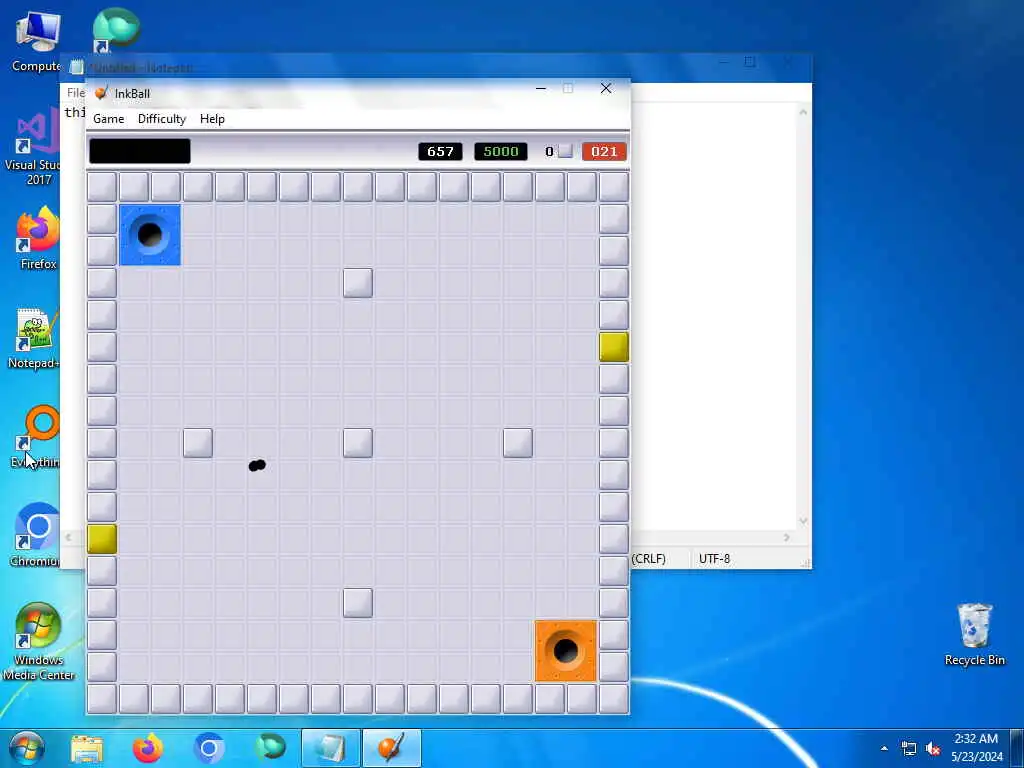
Task: Click the score counter showing 657
Action: [x=440, y=152]
